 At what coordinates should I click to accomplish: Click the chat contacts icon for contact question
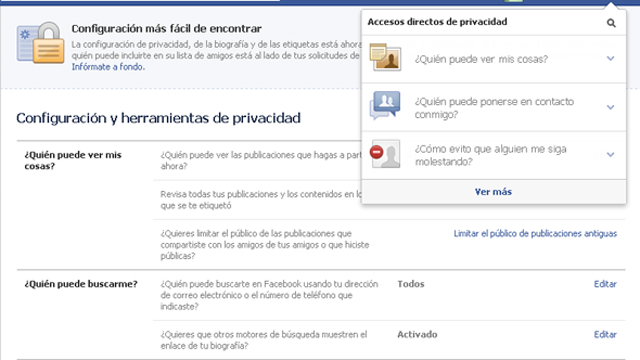385,105
